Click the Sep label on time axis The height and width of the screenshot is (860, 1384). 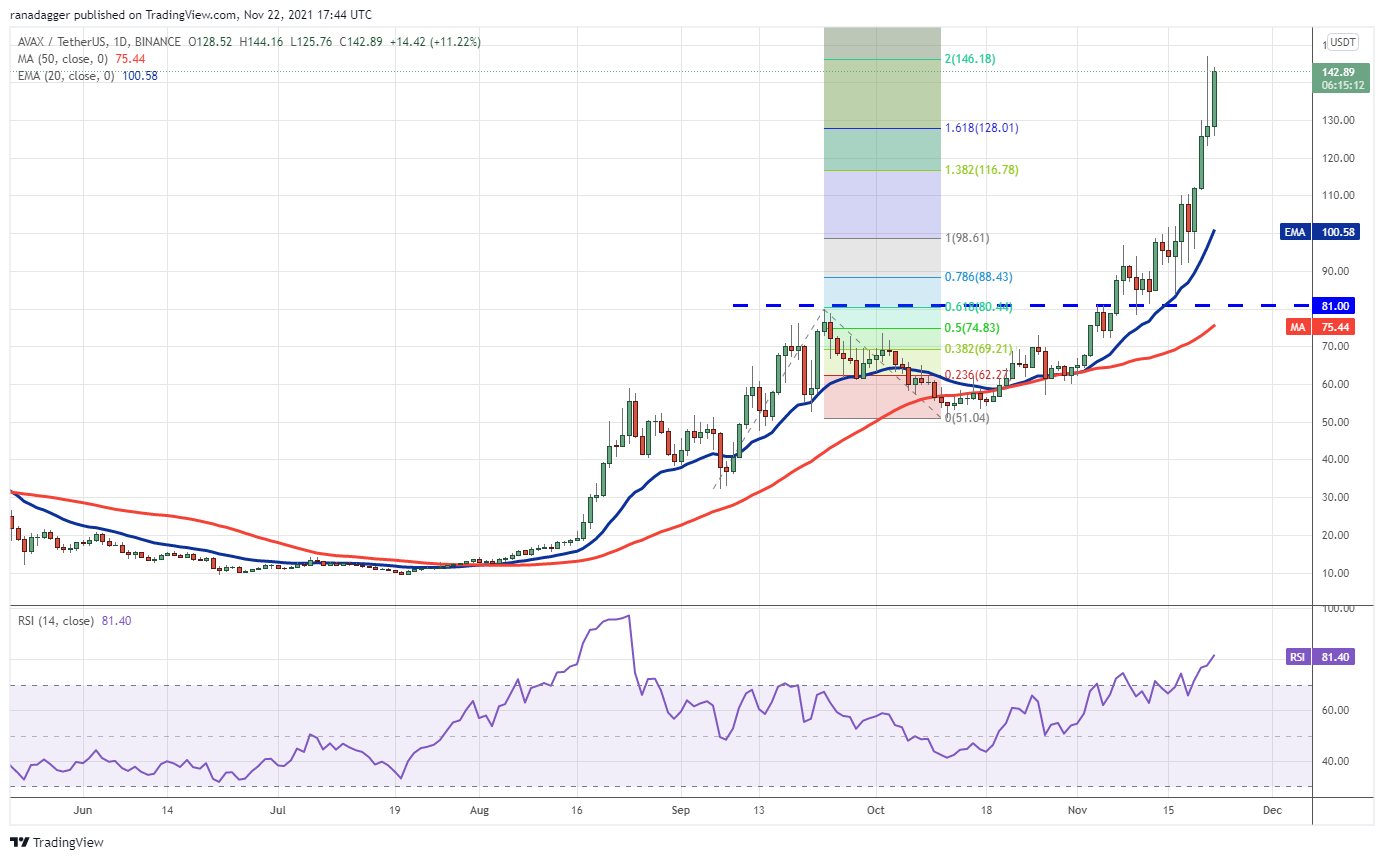(680, 810)
